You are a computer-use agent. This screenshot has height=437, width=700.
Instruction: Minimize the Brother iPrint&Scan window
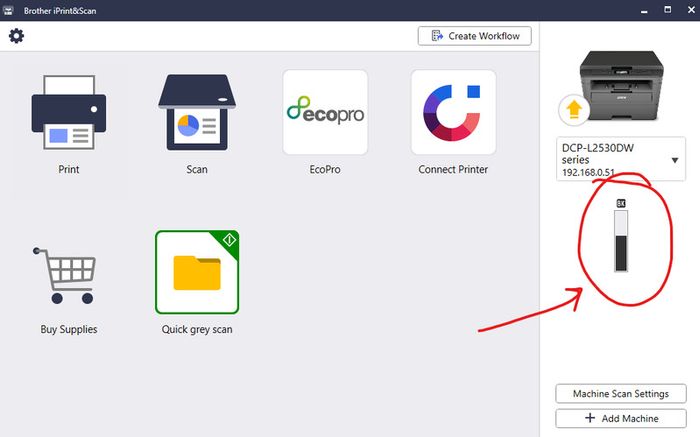[x=644, y=10]
